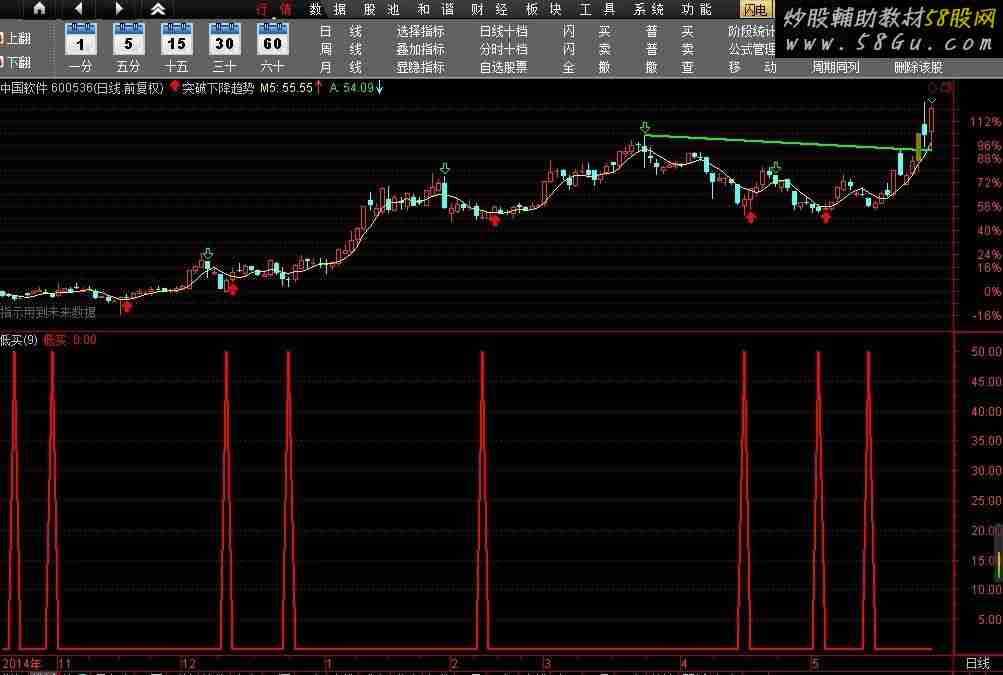Click 选择指标 to choose indicator

click(420, 31)
